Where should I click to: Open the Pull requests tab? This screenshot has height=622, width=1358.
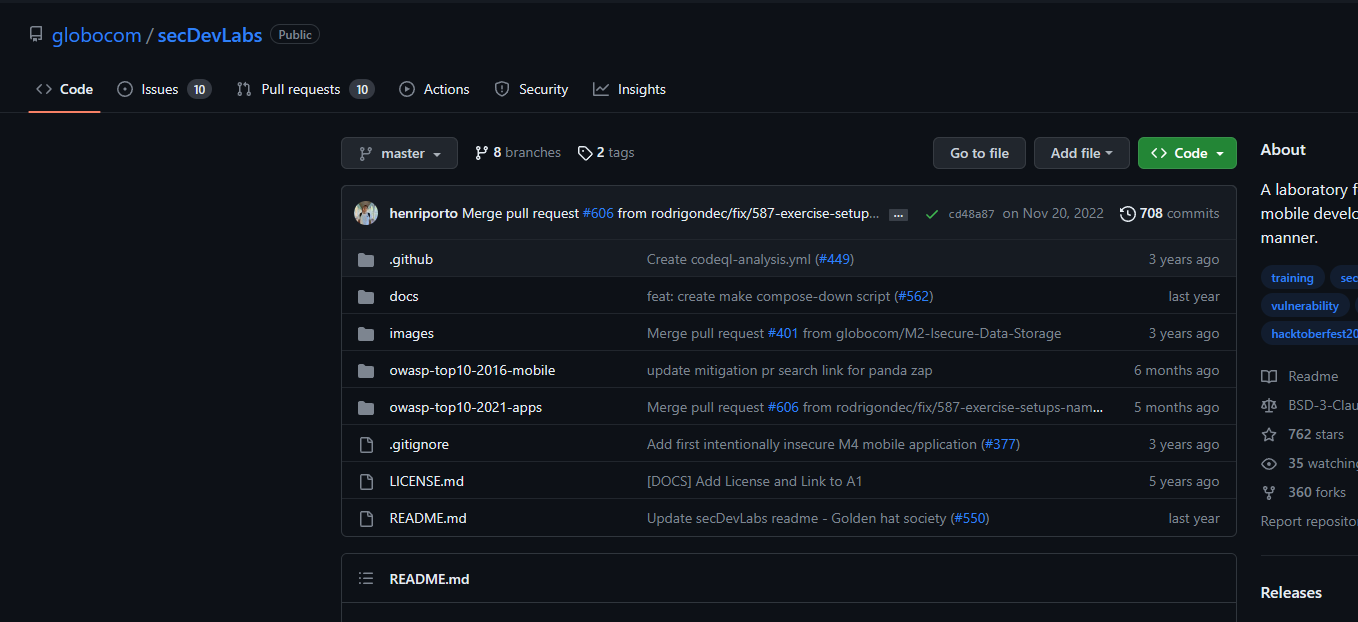(305, 89)
